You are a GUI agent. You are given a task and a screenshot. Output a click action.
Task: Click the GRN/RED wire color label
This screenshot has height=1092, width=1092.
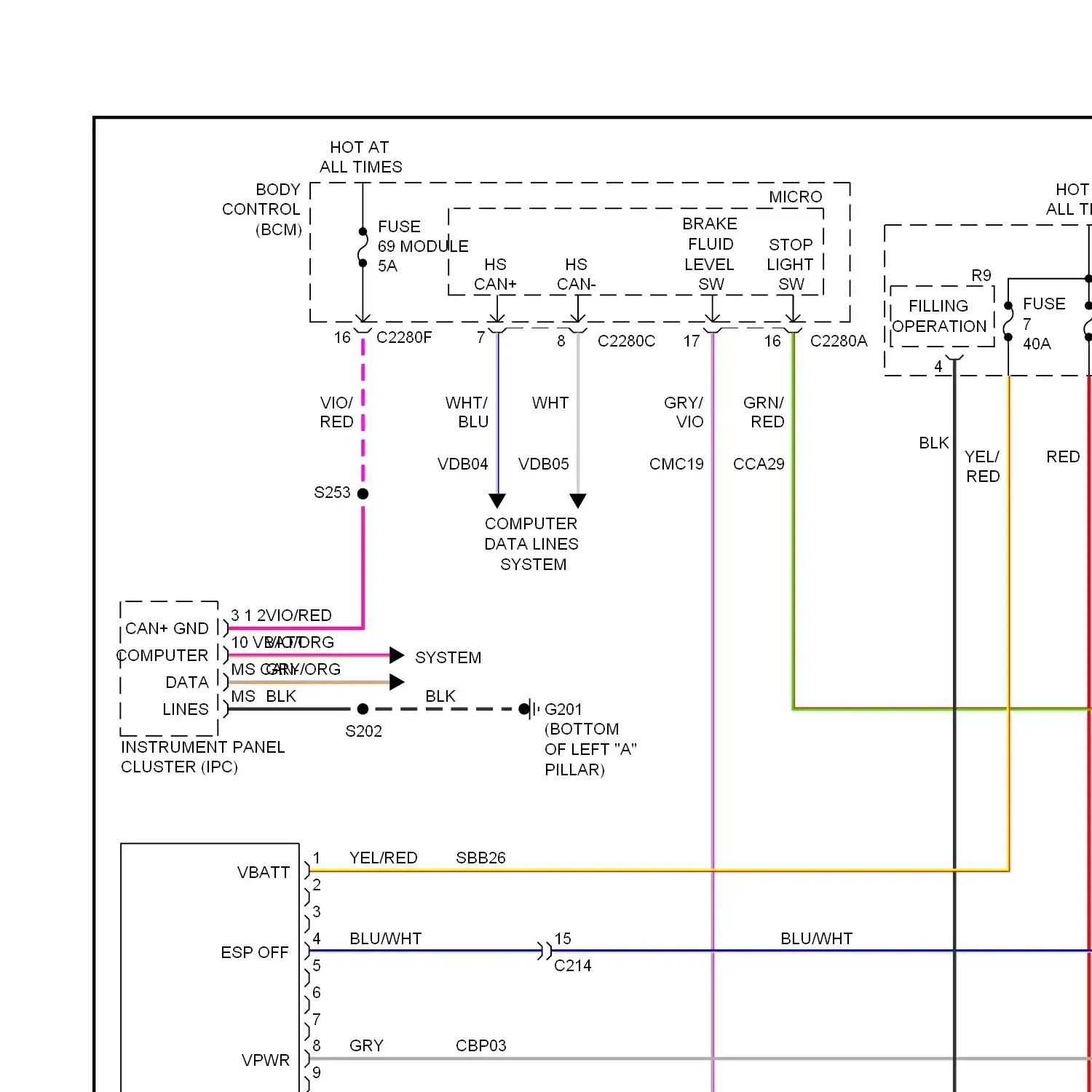(764, 412)
